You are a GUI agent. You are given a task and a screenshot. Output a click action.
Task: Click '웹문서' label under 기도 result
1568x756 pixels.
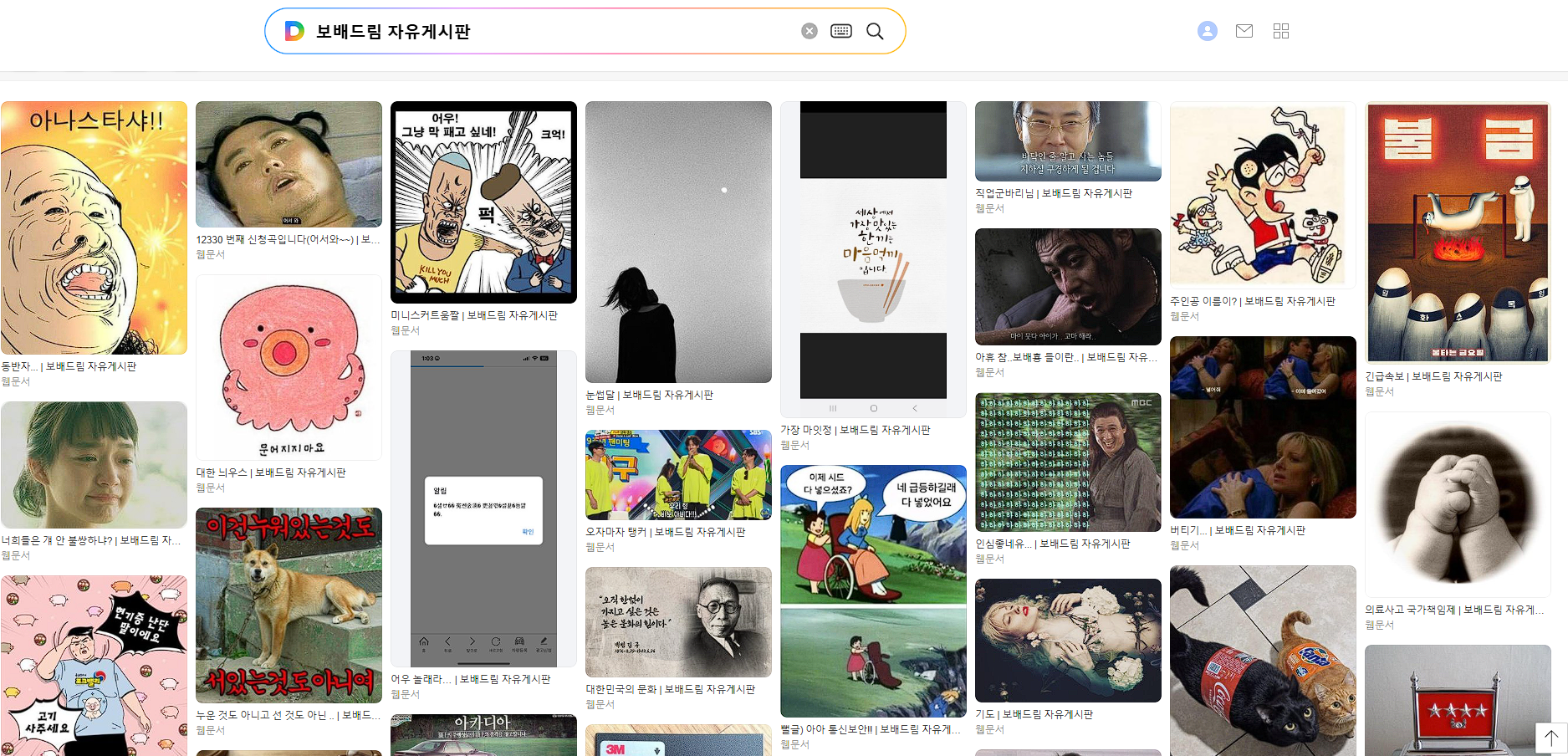coord(989,729)
